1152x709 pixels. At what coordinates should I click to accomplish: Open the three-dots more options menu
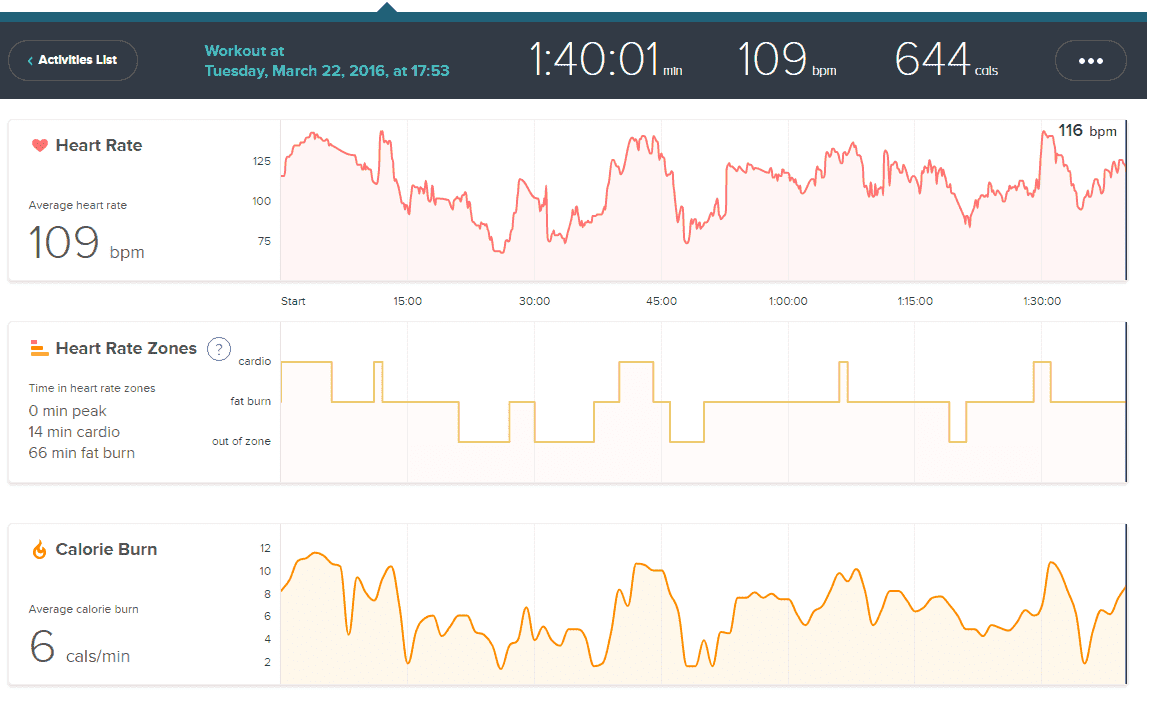pyautogui.click(x=1090, y=60)
